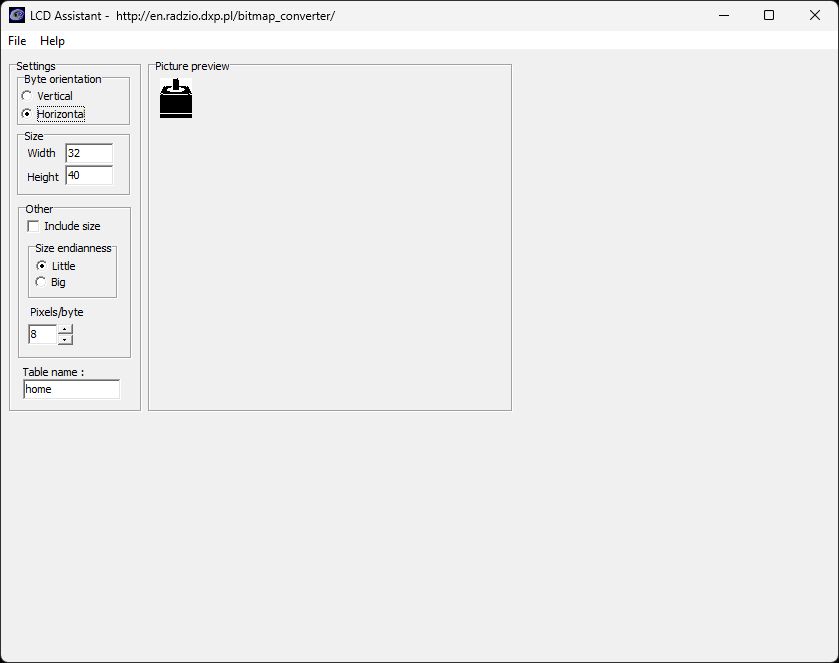Click the bitmap image in Picture preview
Viewport: 839px width, 663px height.
pos(176,98)
